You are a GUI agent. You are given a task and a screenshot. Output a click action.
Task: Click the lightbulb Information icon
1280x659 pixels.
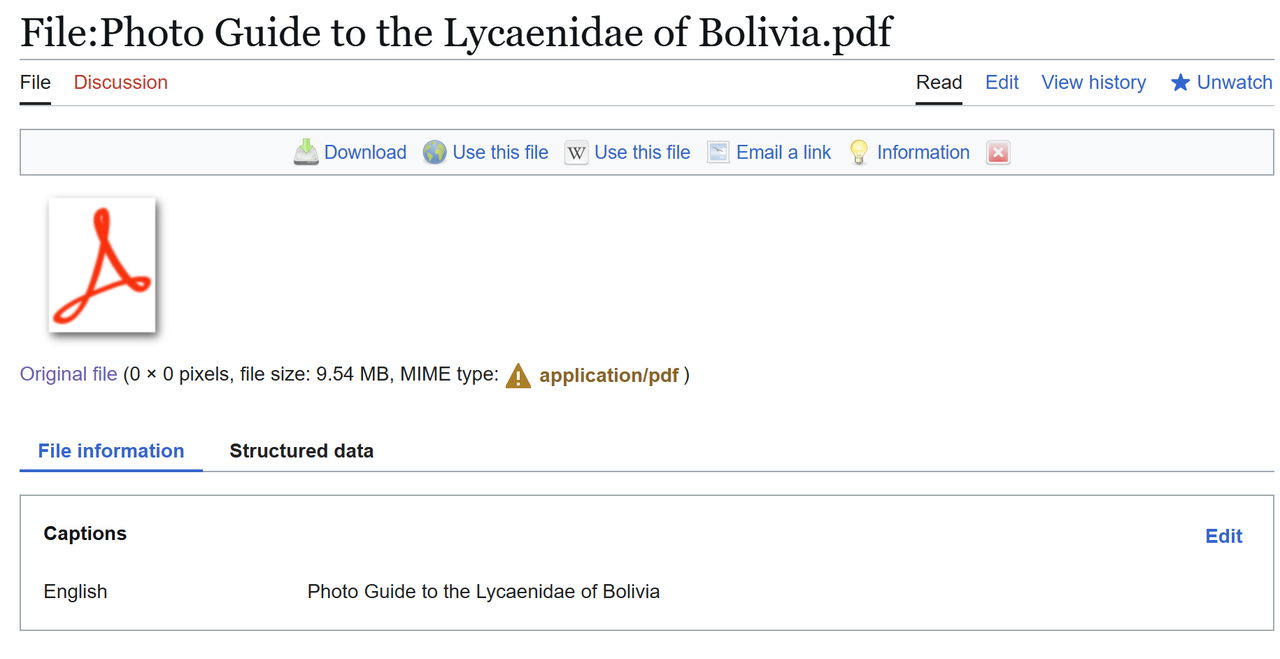pos(858,152)
